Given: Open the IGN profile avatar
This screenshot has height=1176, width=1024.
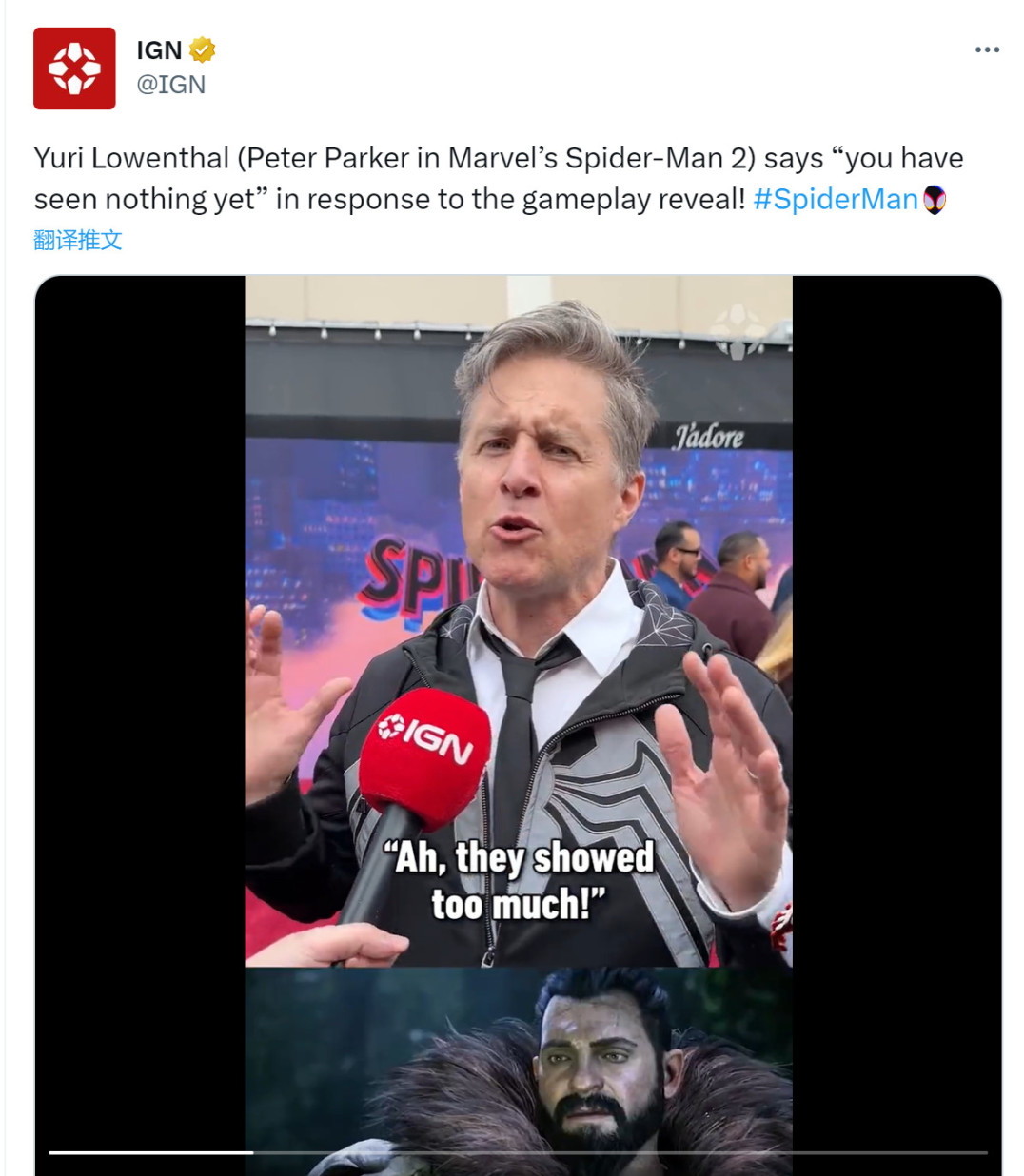Looking at the screenshot, I should coord(74,69).
